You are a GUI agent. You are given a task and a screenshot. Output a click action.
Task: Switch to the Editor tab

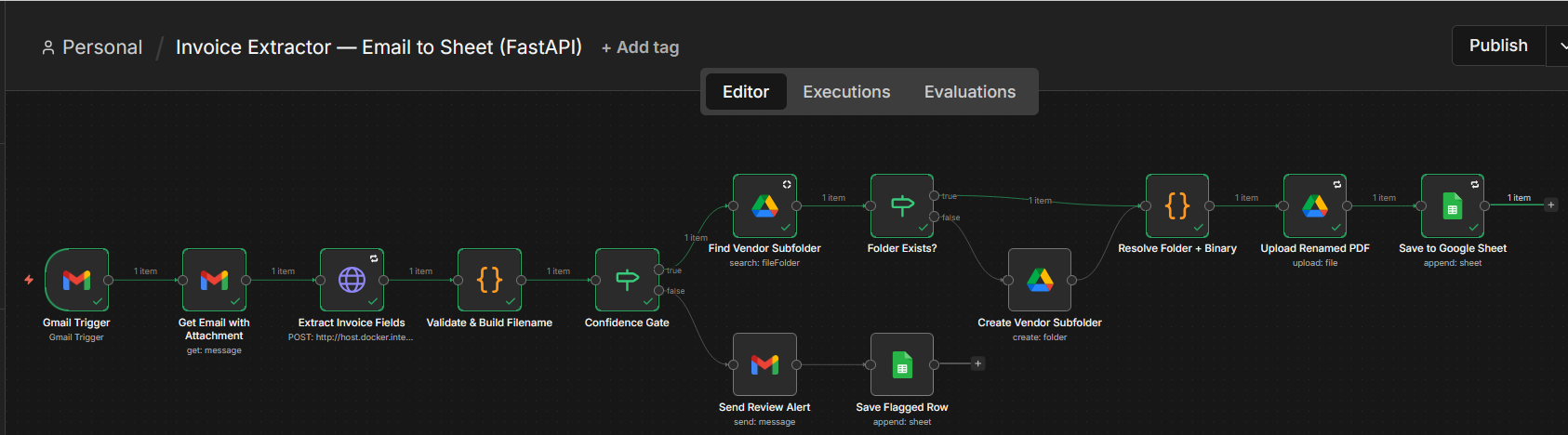pyautogui.click(x=746, y=92)
